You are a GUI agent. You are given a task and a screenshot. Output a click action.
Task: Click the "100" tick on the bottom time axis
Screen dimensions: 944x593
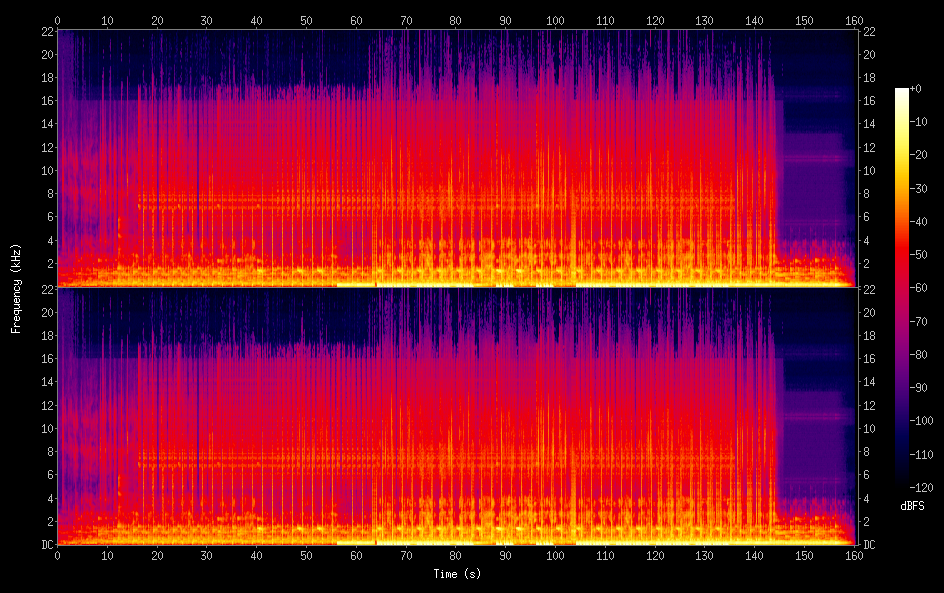[x=555, y=556]
